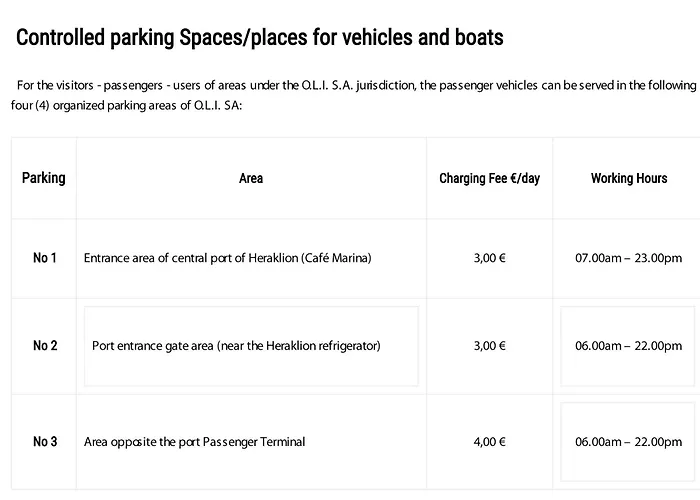Click the No 3 working hours 06.00am – 22.00pm
Viewport: 700px width, 500px height.
pyautogui.click(x=629, y=442)
